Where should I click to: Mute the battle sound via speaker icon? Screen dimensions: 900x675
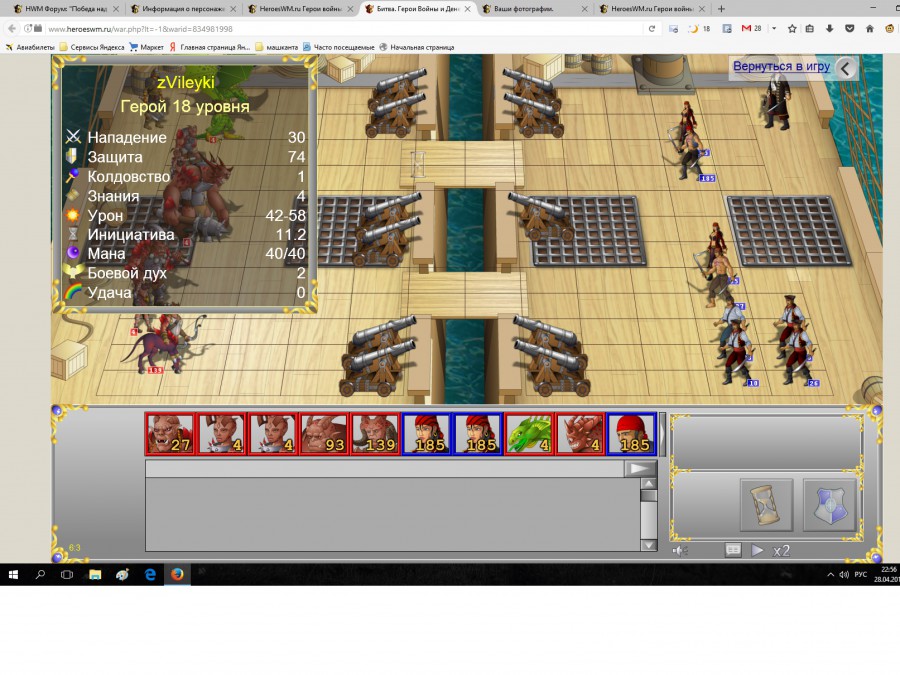[x=680, y=550]
